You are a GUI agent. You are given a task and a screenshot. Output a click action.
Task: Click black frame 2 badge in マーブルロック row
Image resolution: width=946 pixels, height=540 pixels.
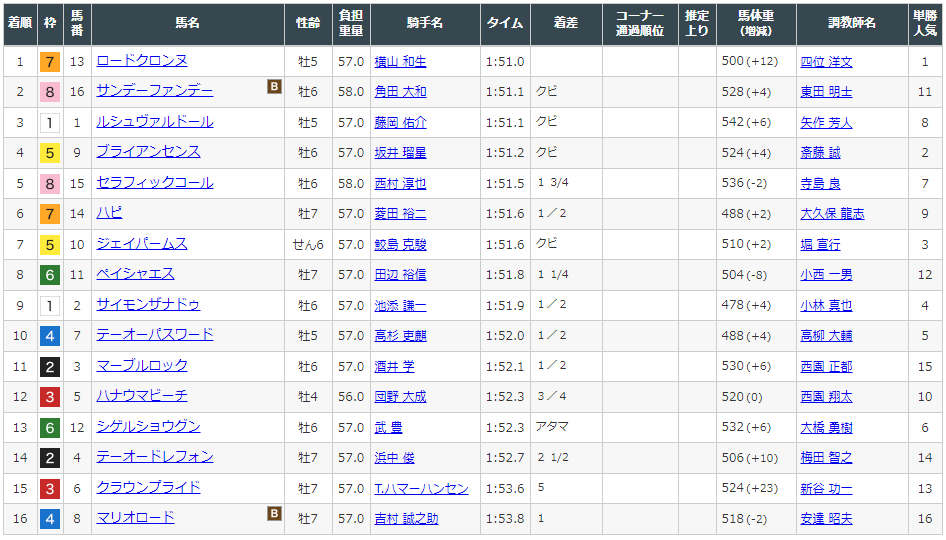[50, 367]
